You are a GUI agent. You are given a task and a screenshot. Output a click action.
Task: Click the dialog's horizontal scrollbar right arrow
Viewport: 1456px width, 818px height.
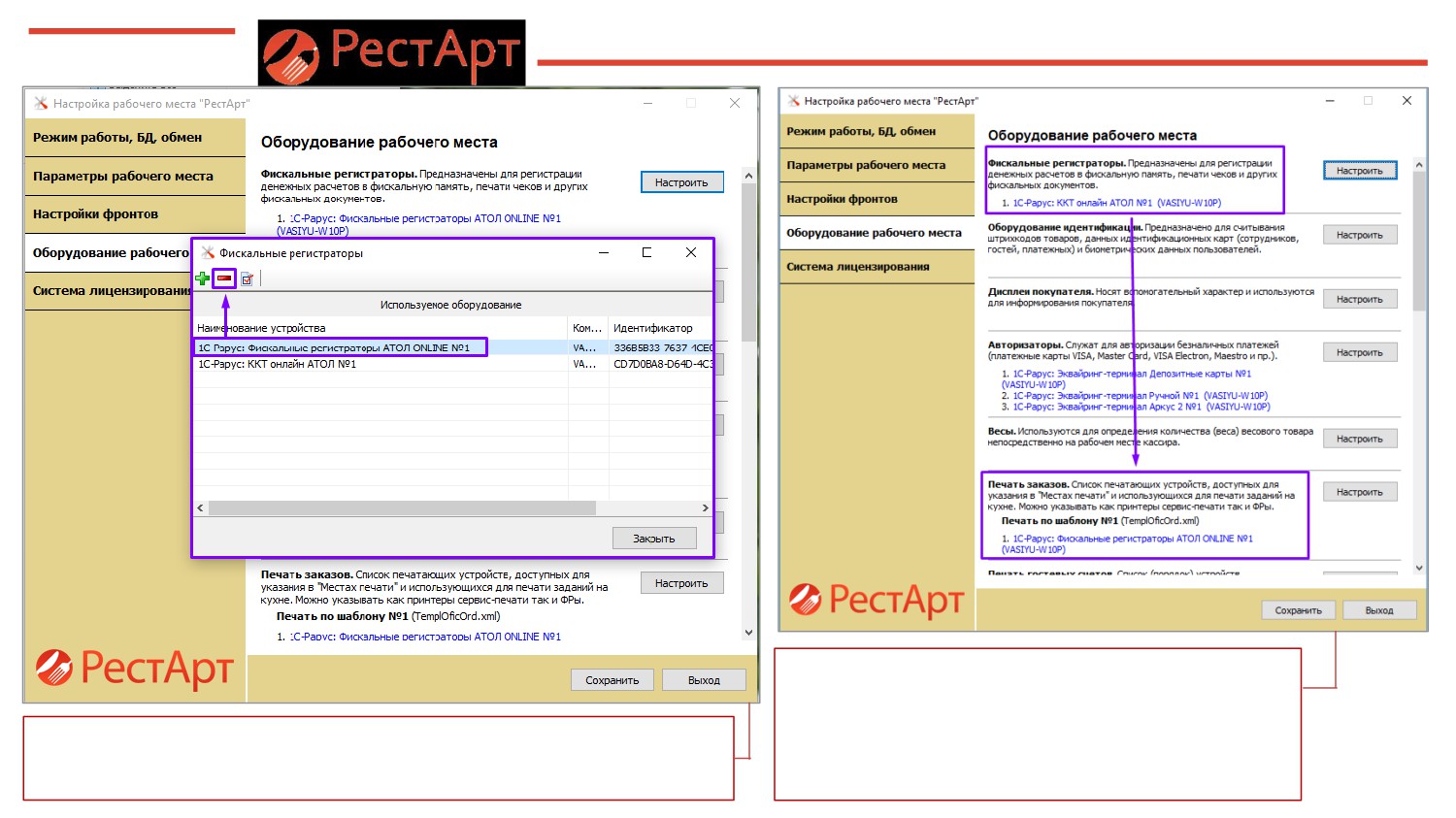(705, 508)
